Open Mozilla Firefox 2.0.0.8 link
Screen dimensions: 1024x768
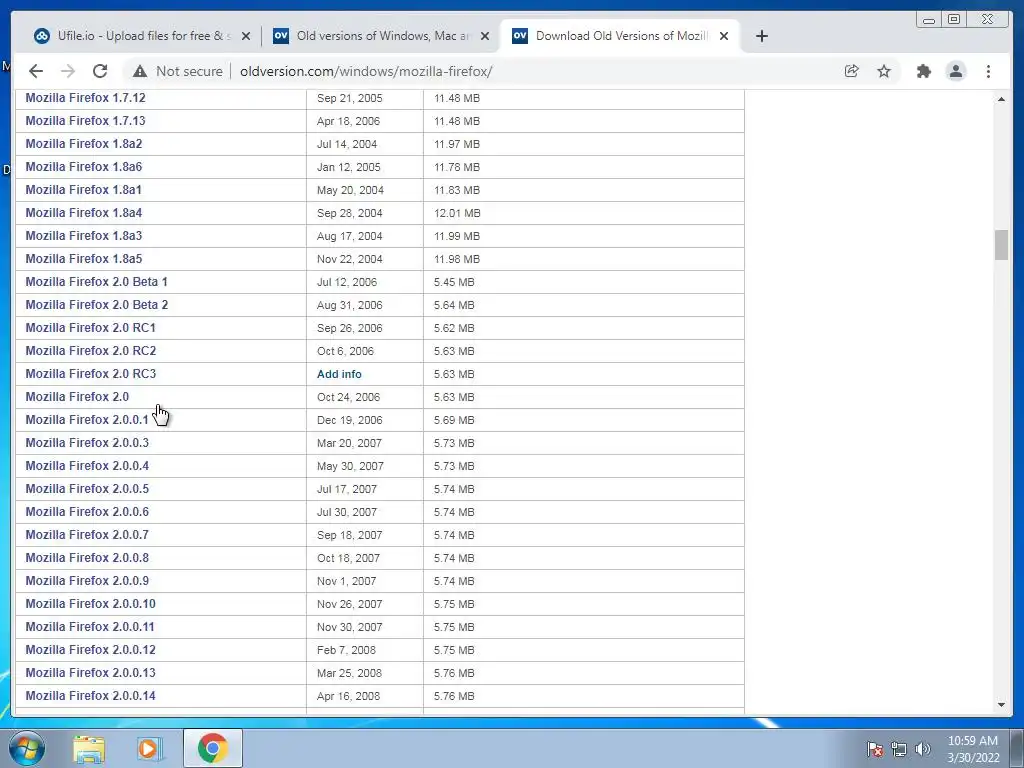pyautogui.click(x=87, y=558)
